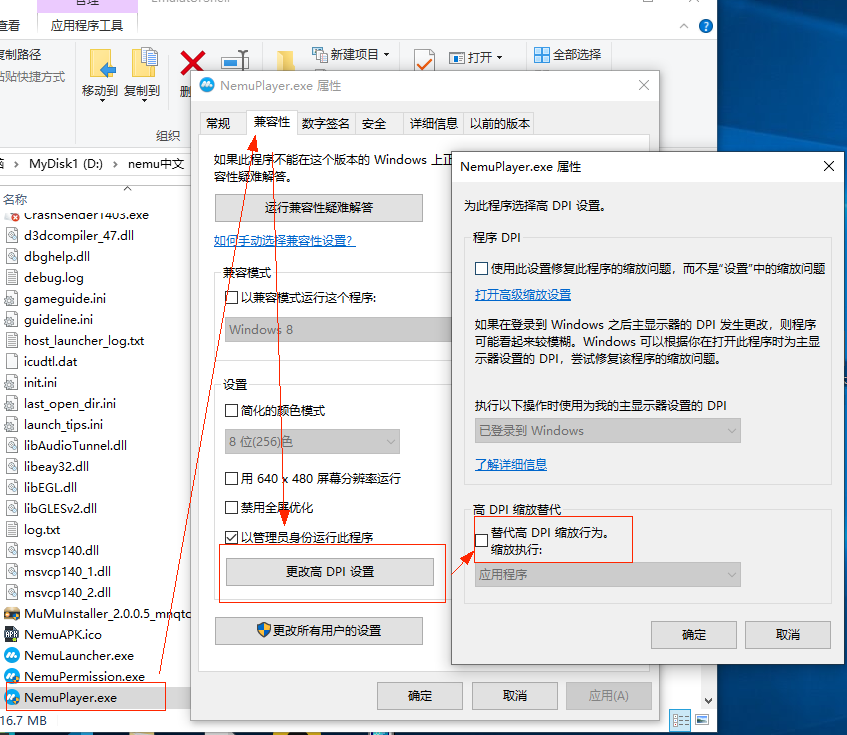The height and width of the screenshot is (735, 847).
Task: Click the 应用(A) button
Action: click(609, 696)
